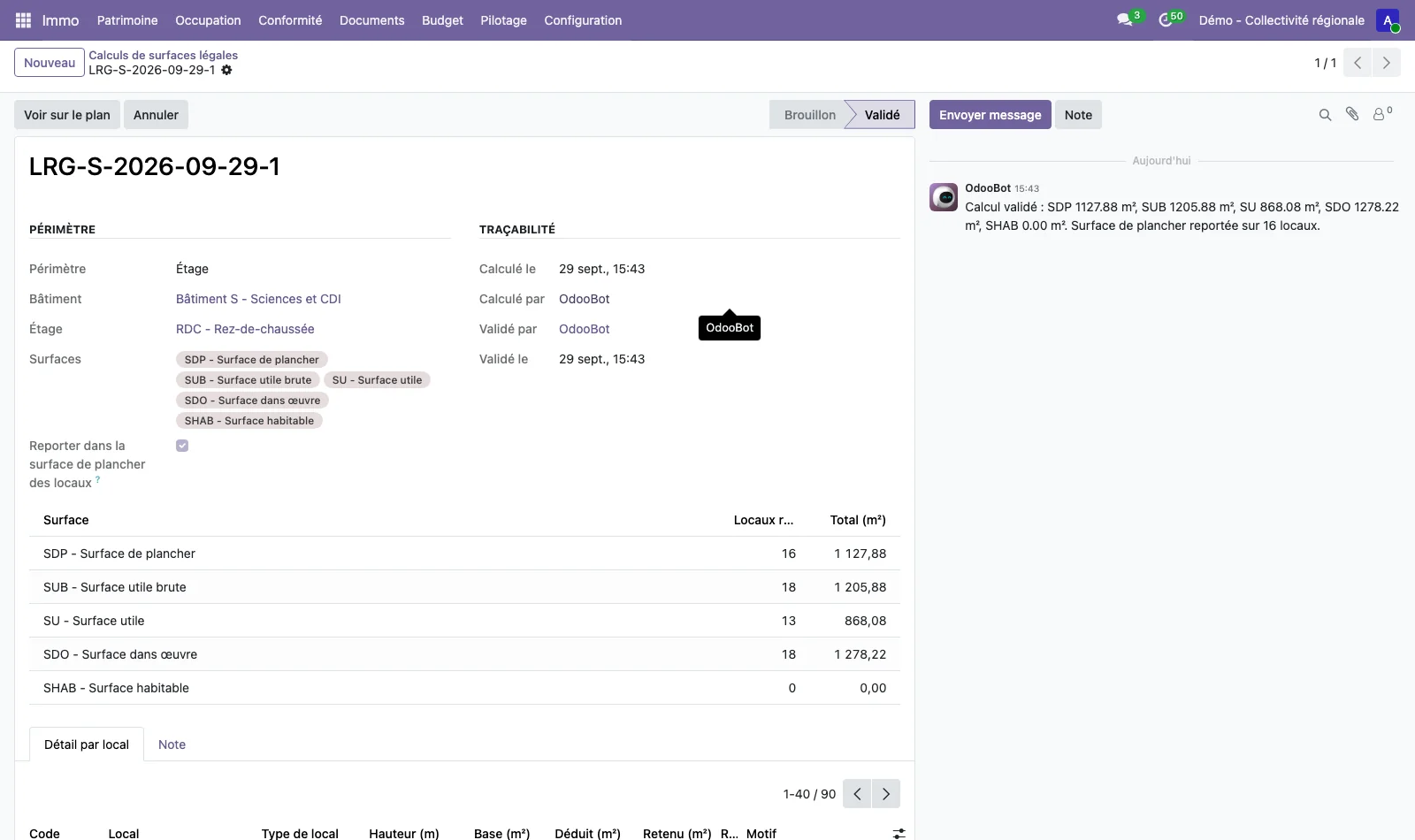The height and width of the screenshot is (840, 1415).
Task: Open the Documents menu
Action: click(x=371, y=20)
